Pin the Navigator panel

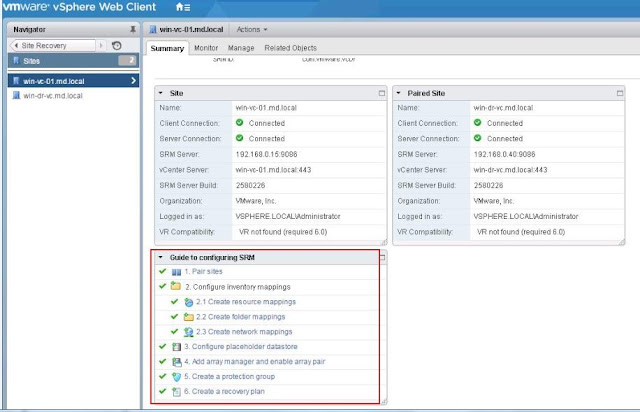pos(133,29)
